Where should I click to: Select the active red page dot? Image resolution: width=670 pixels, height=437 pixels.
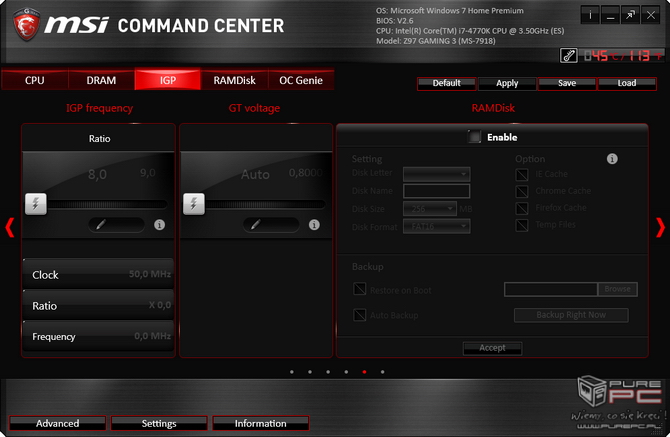click(x=364, y=372)
